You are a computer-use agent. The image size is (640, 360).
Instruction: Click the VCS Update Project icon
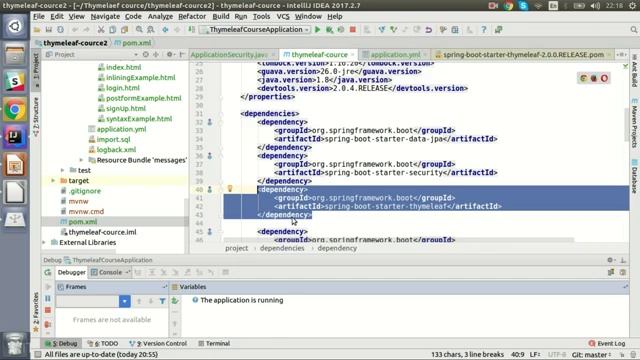pyautogui.click(x=382, y=30)
